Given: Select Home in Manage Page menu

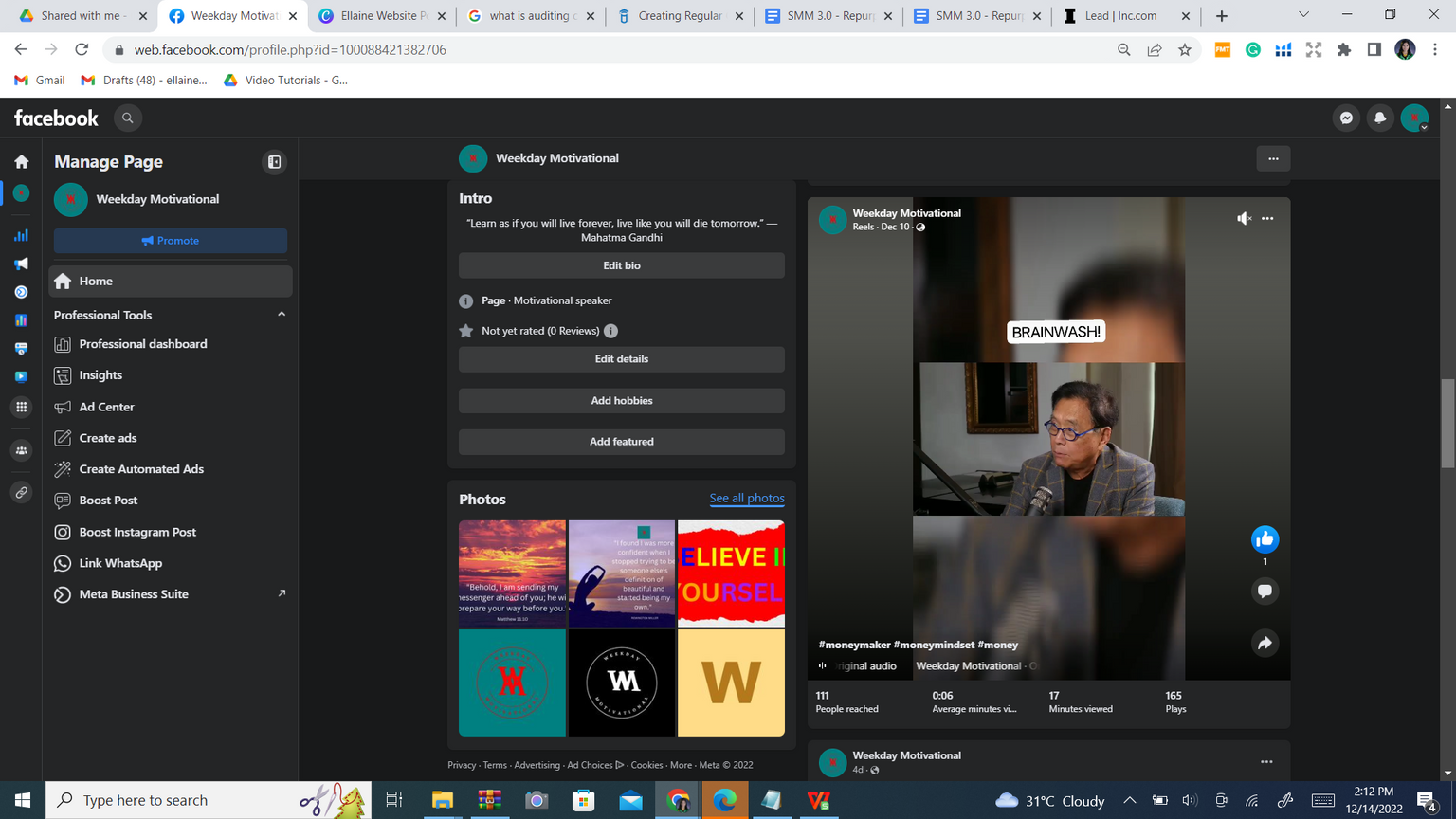Looking at the screenshot, I should click(x=171, y=282).
